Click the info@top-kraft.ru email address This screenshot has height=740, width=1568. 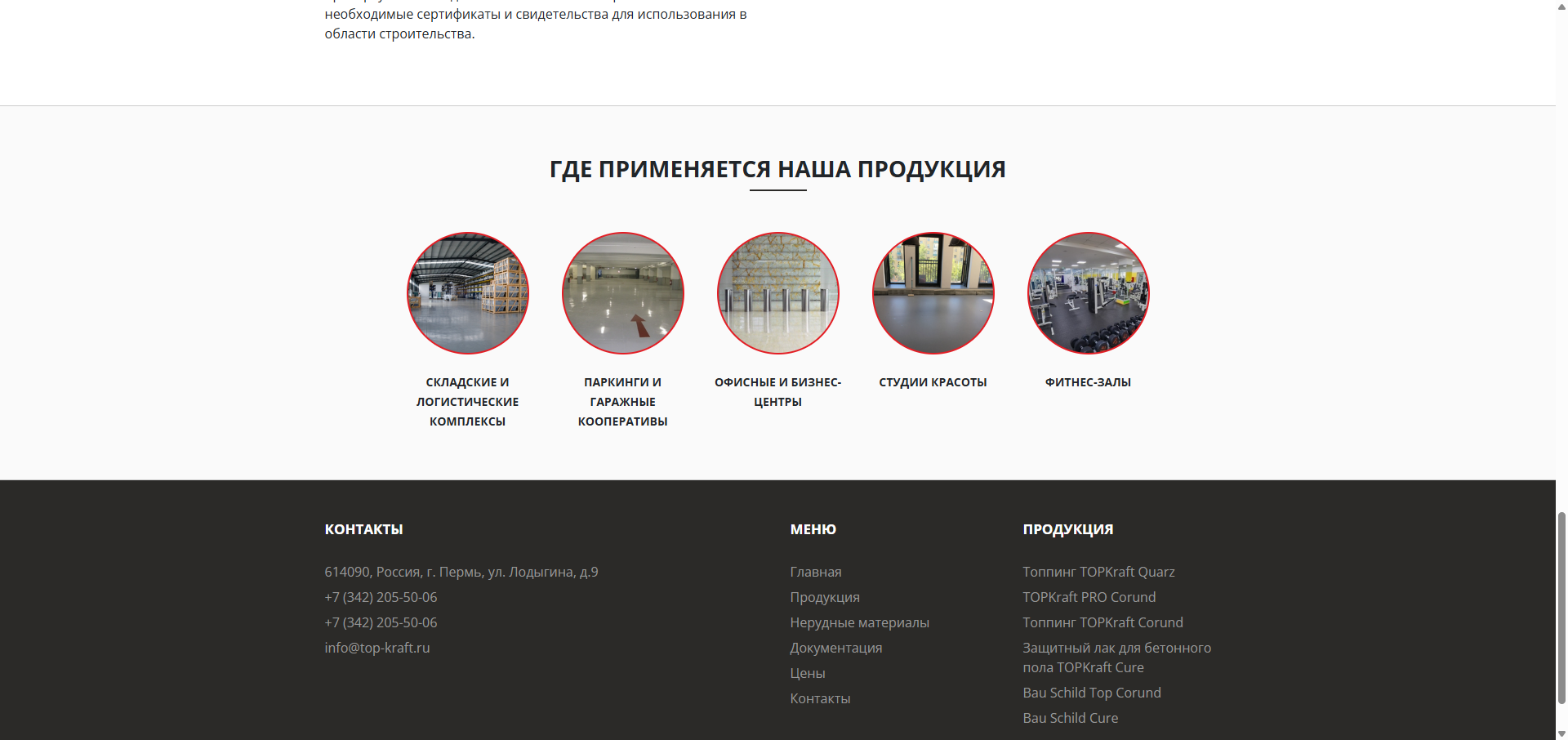tap(377, 648)
